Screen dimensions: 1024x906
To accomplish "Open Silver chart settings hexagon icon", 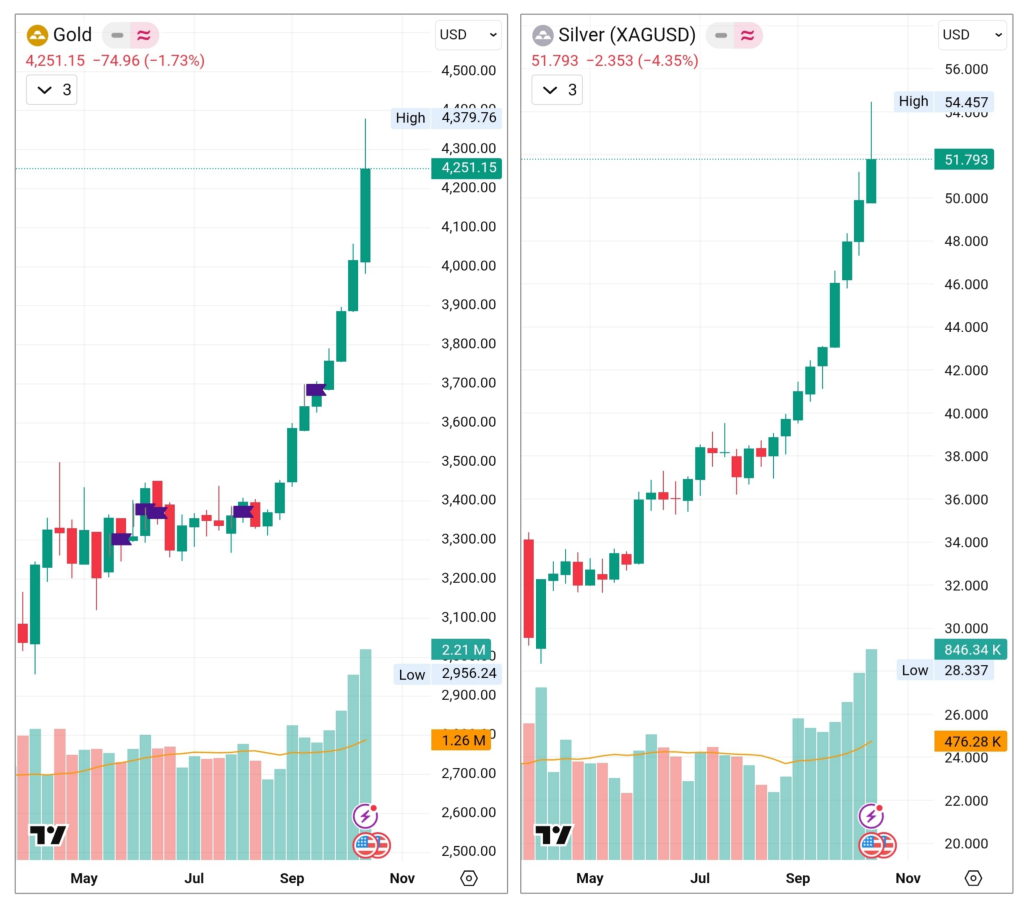I will click(x=973, y=878).
